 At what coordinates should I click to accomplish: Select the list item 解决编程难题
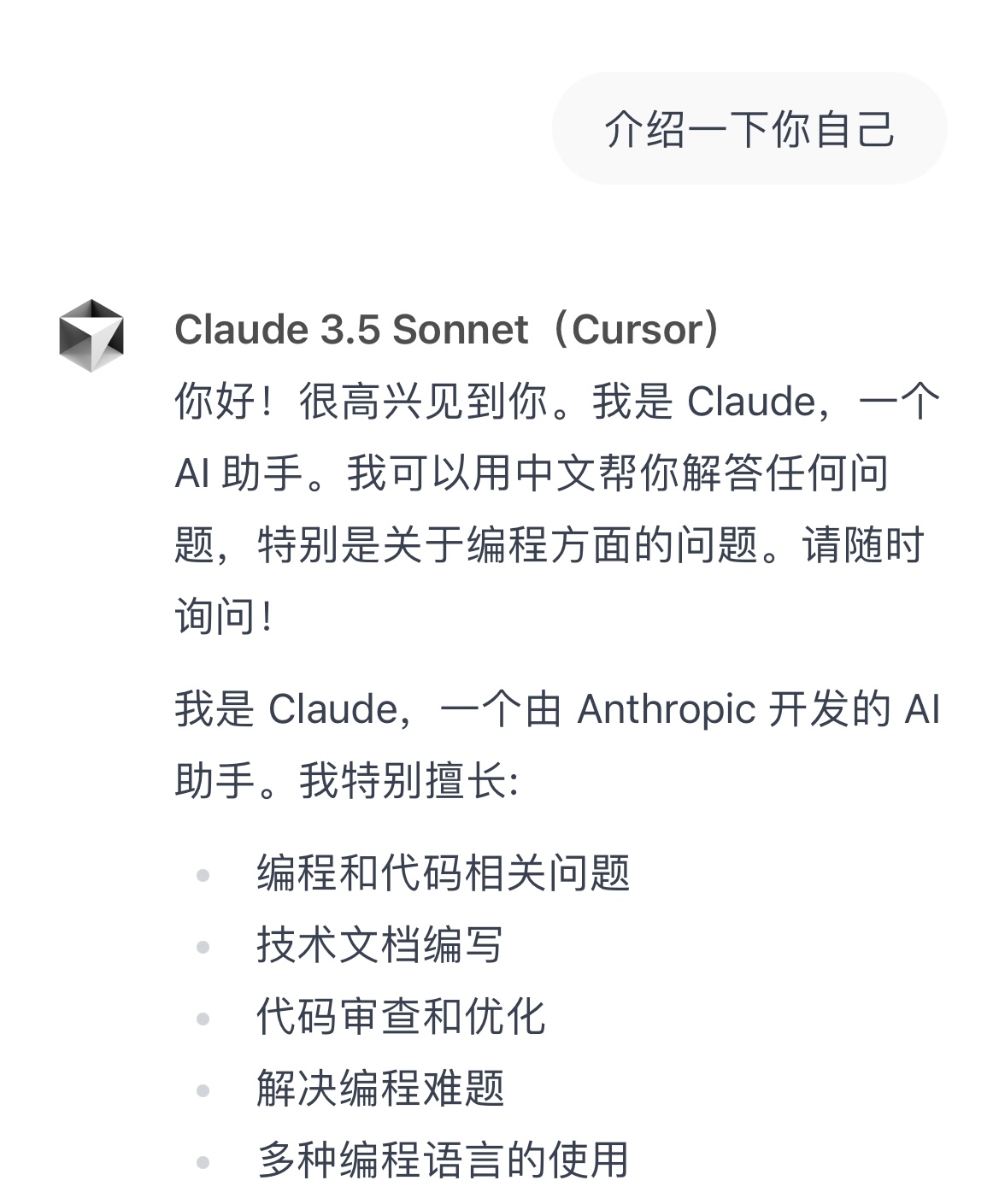click(x=379, y=1089)
